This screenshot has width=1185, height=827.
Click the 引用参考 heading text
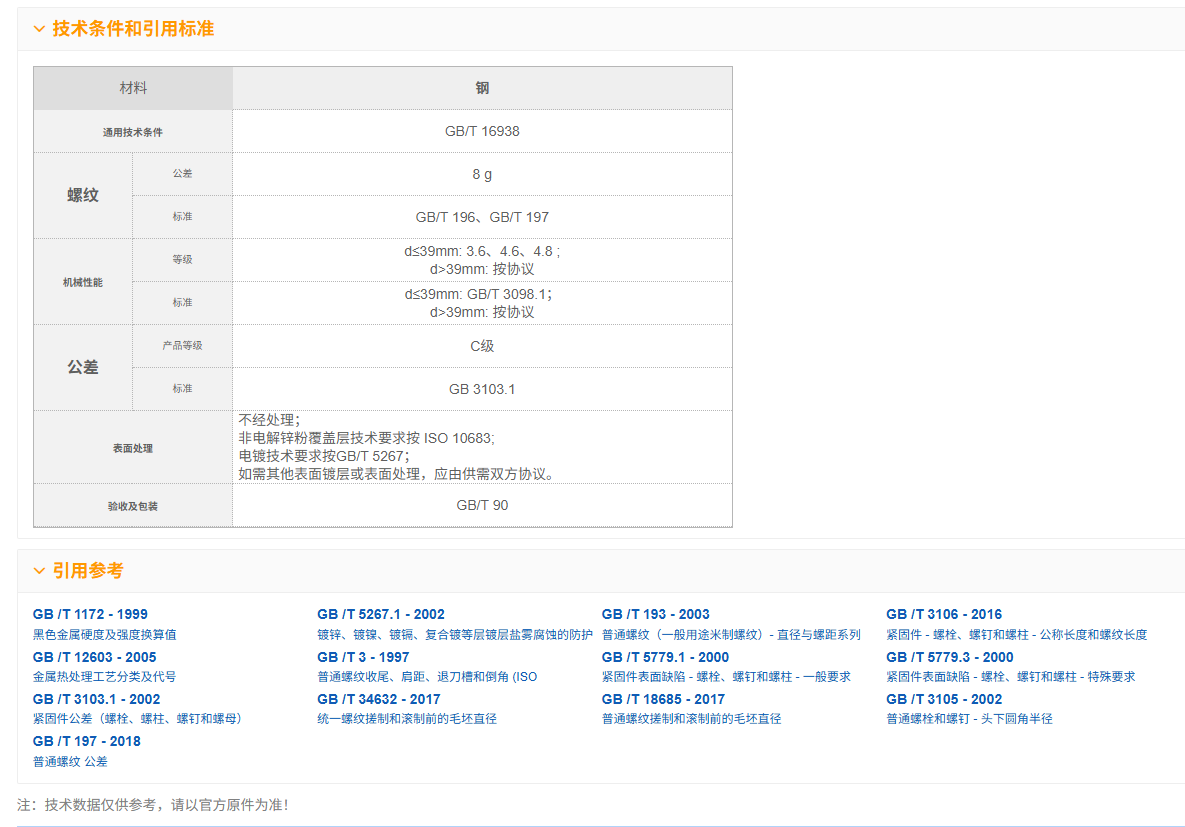[x=88, y=571]
